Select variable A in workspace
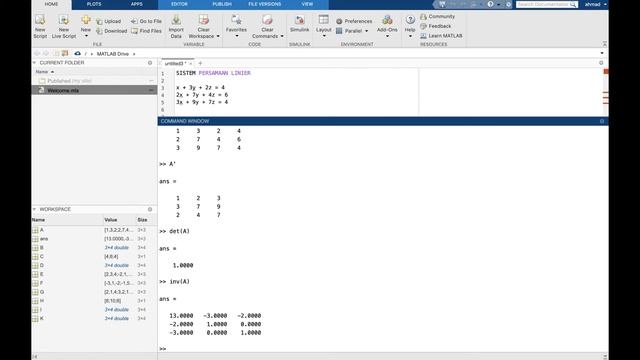The height and width of the screenshot is (360, 640). 94,230
